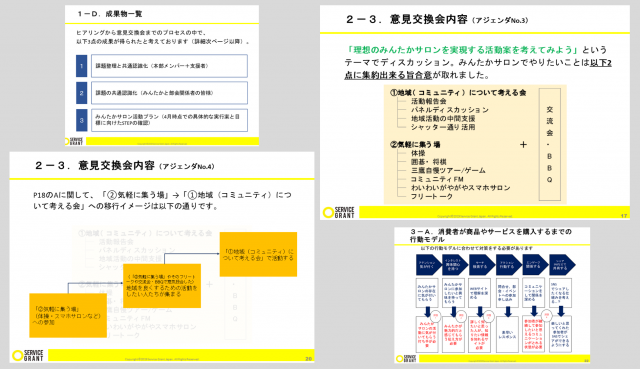
Task: Click orange box 「①地域(コミュニティ)」で活動する
Action: tap(258, 254)
